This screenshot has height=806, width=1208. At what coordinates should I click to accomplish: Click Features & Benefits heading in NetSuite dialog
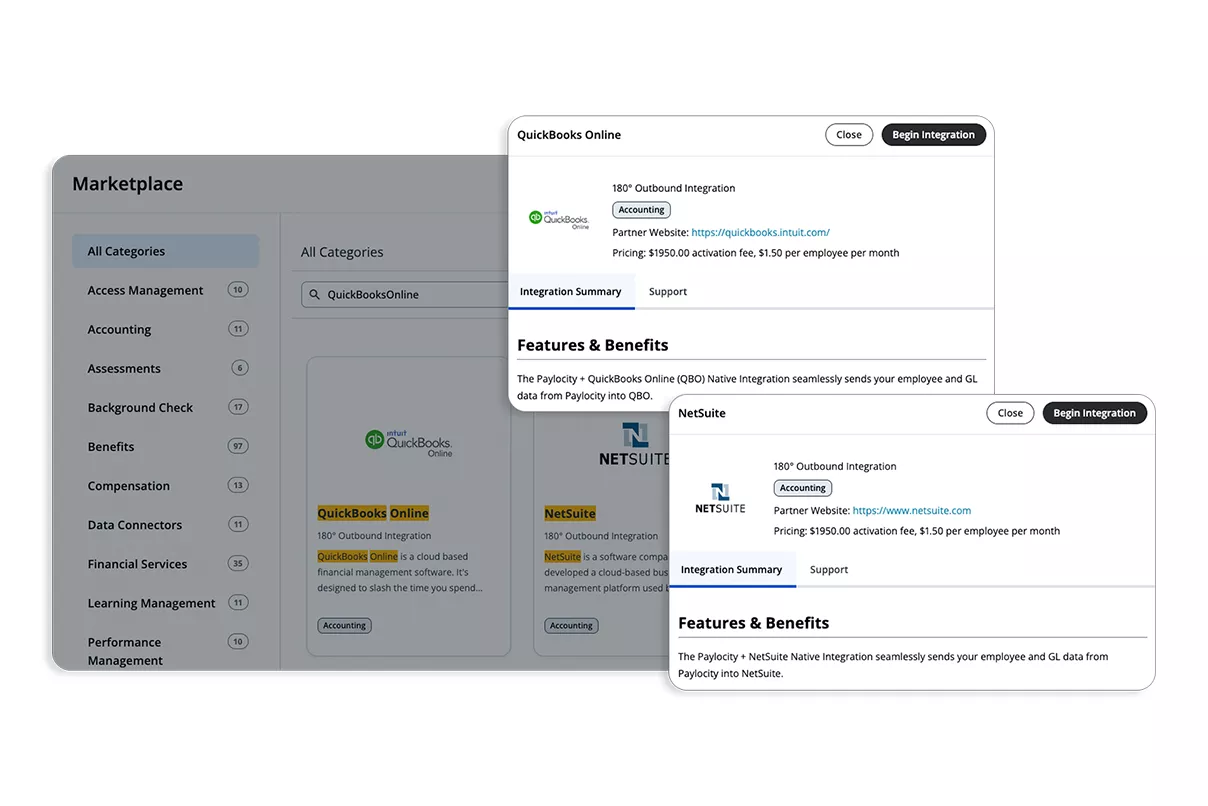coord(754,623)
